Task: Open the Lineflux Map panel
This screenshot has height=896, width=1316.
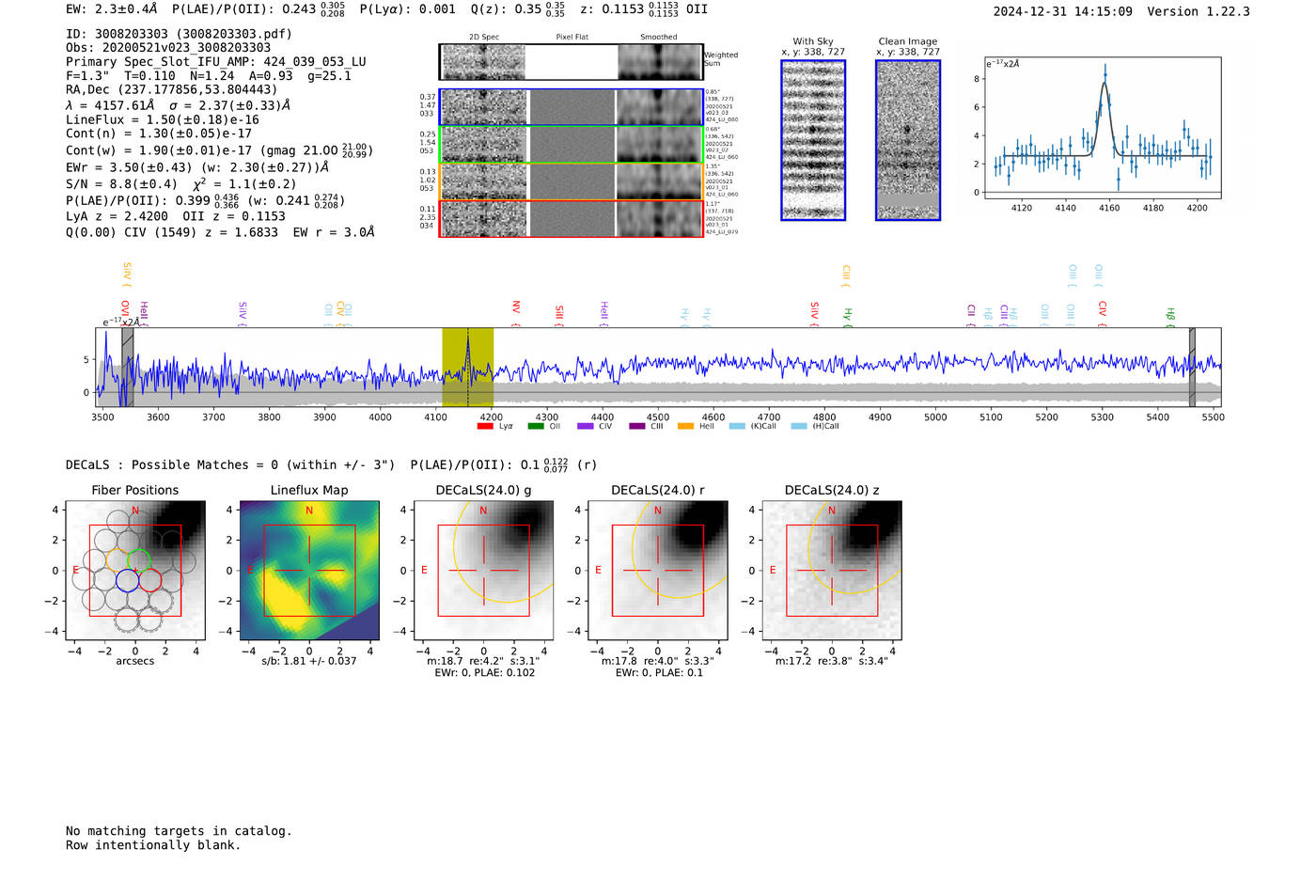Action: (309, 571)
